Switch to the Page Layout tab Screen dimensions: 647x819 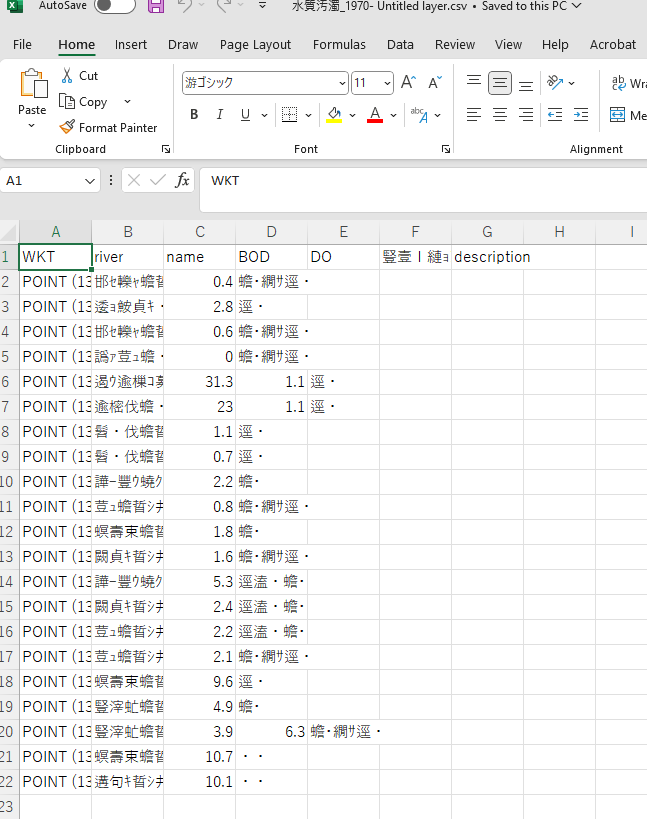pyautogui.click(x=255, y=44)
